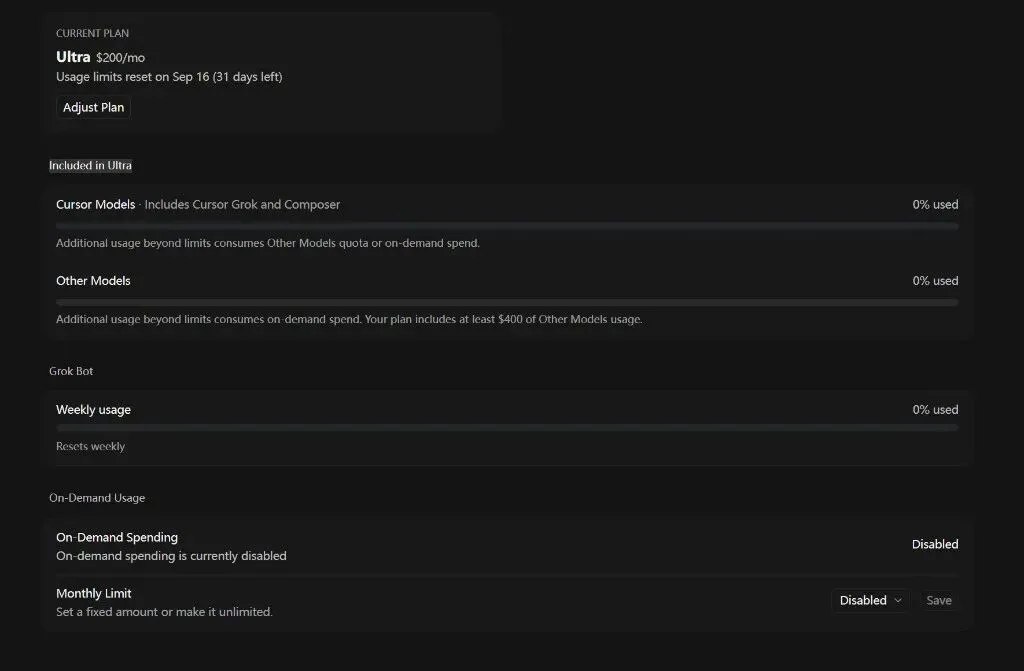Click the Monthly Limit label
Screen dimensions: 1024x671
click(93, 593)
